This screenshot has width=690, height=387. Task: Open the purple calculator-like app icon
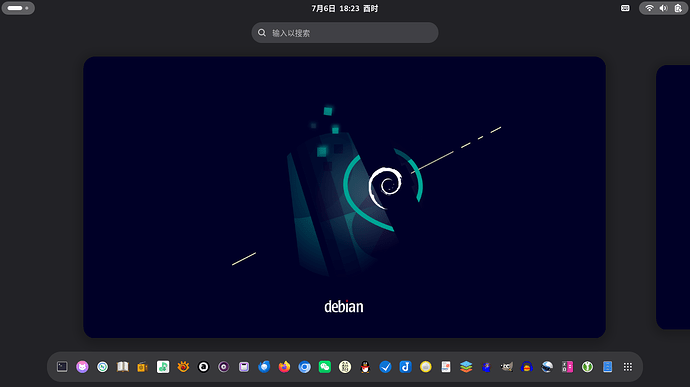point(244,367)
